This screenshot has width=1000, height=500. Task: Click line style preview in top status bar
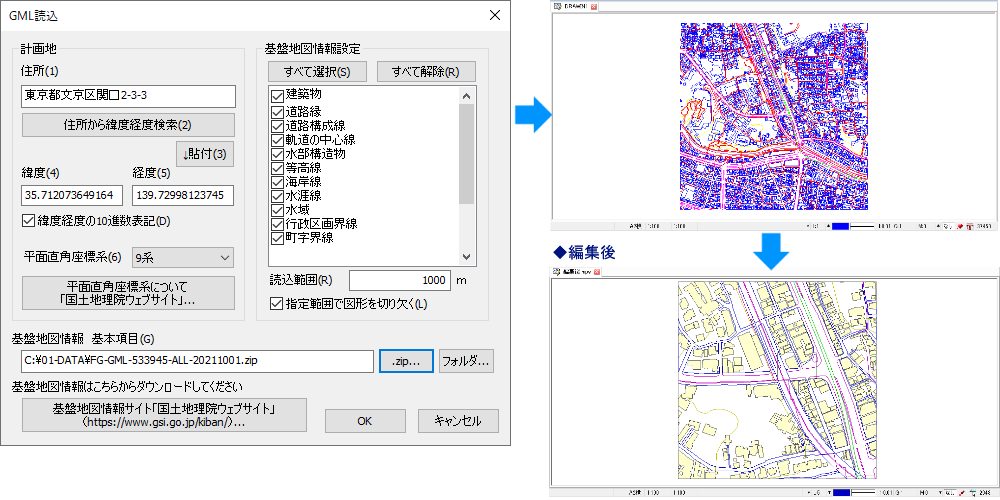pos(862,226)
